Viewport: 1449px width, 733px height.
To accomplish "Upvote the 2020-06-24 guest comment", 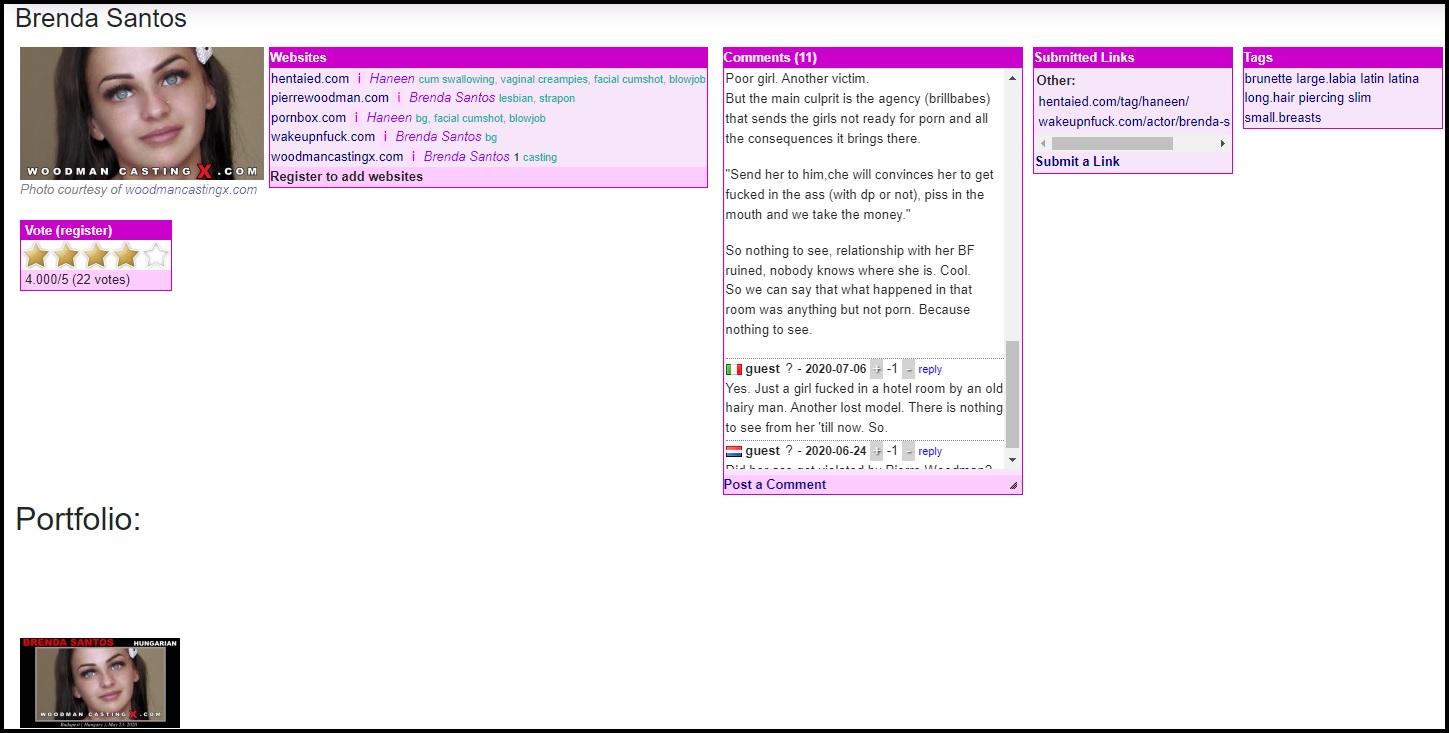I will click(877, 451).
